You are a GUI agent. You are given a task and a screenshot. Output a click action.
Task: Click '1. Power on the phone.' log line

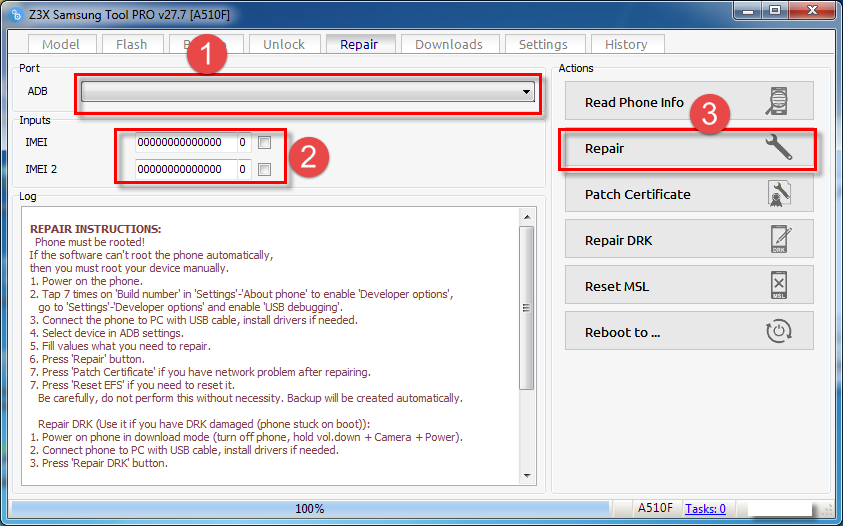pos(86,281)
